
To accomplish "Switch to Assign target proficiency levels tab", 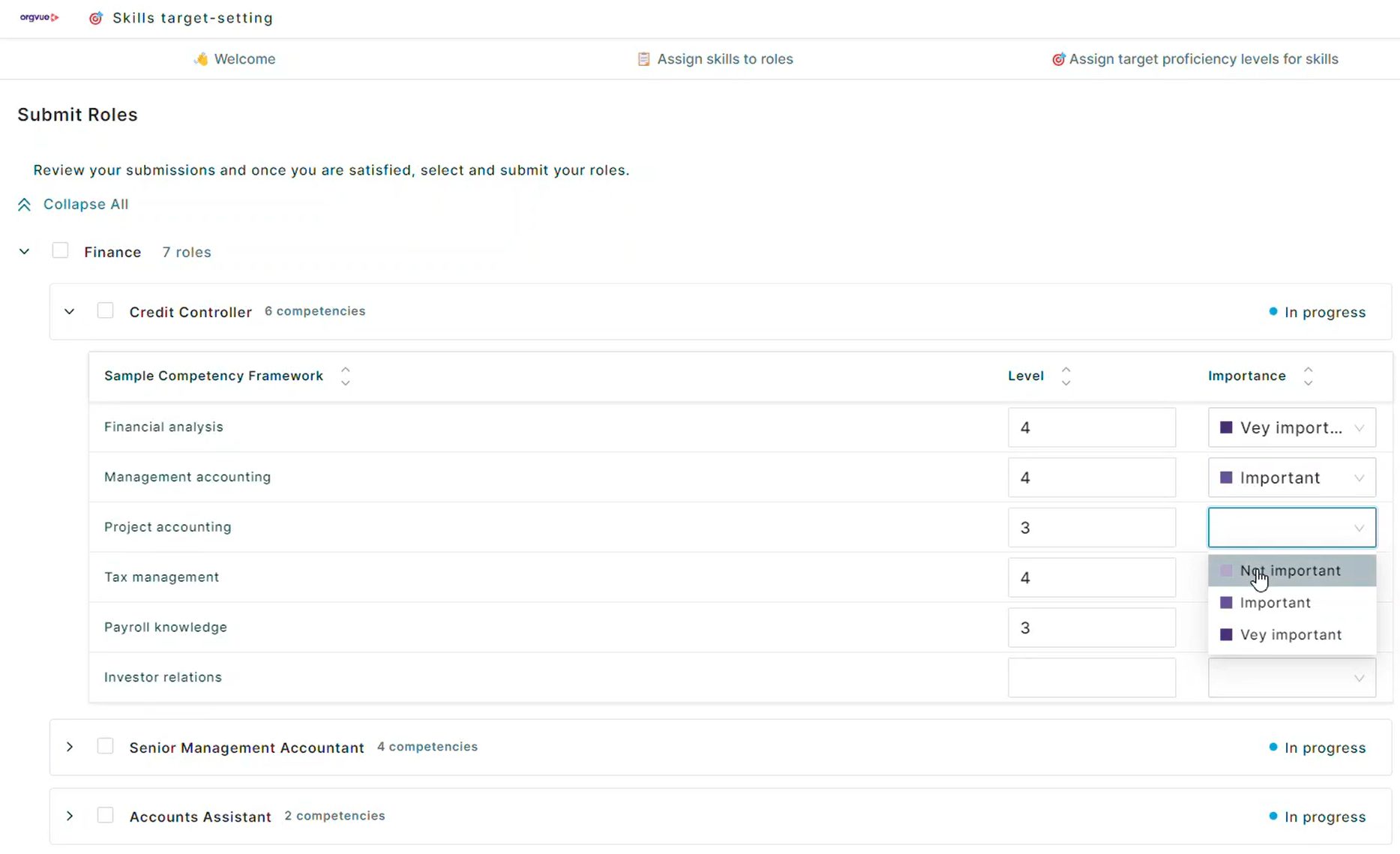I will coord(1195,59).
